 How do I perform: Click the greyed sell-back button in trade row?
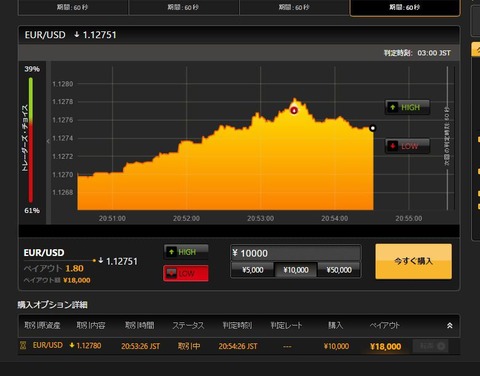tap(430, 346)
